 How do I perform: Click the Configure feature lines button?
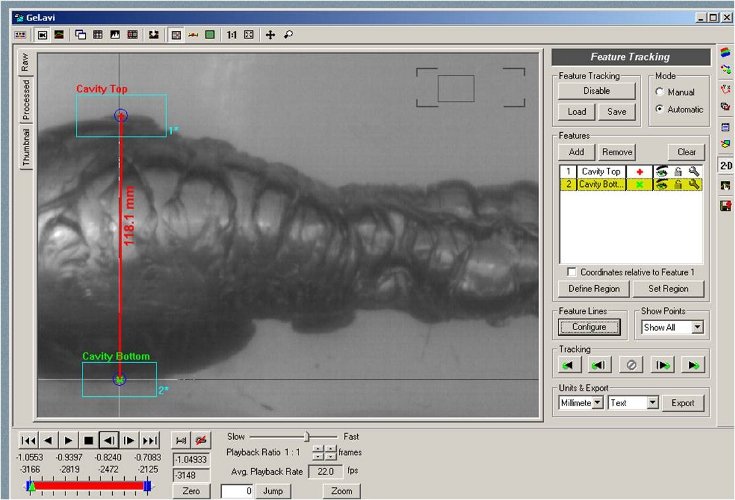tap(589, 327)
